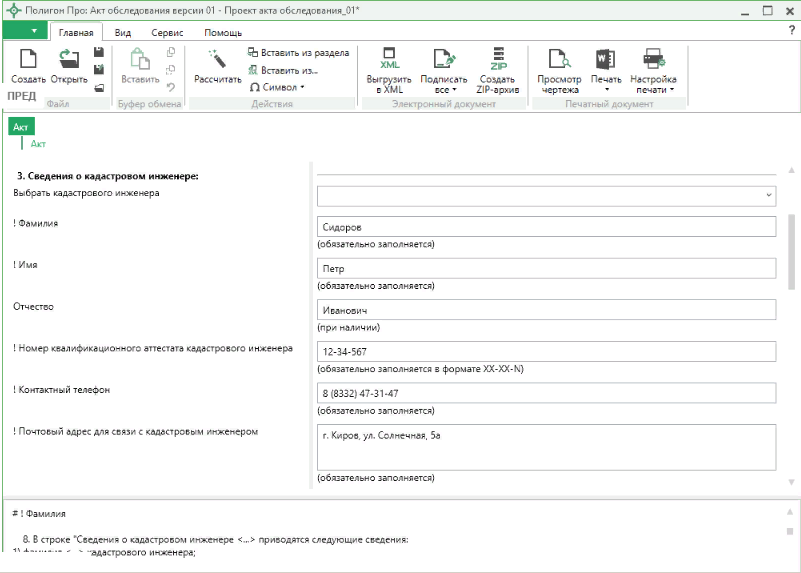Select the green Акт section tab
Viewport: 801px width, 573px height.
[x=21, y=126]
